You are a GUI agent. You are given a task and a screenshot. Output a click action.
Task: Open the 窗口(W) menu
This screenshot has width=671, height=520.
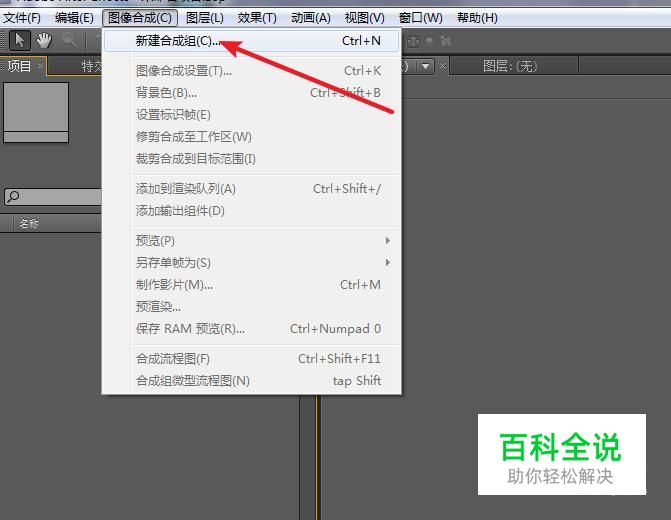[420, 18]
